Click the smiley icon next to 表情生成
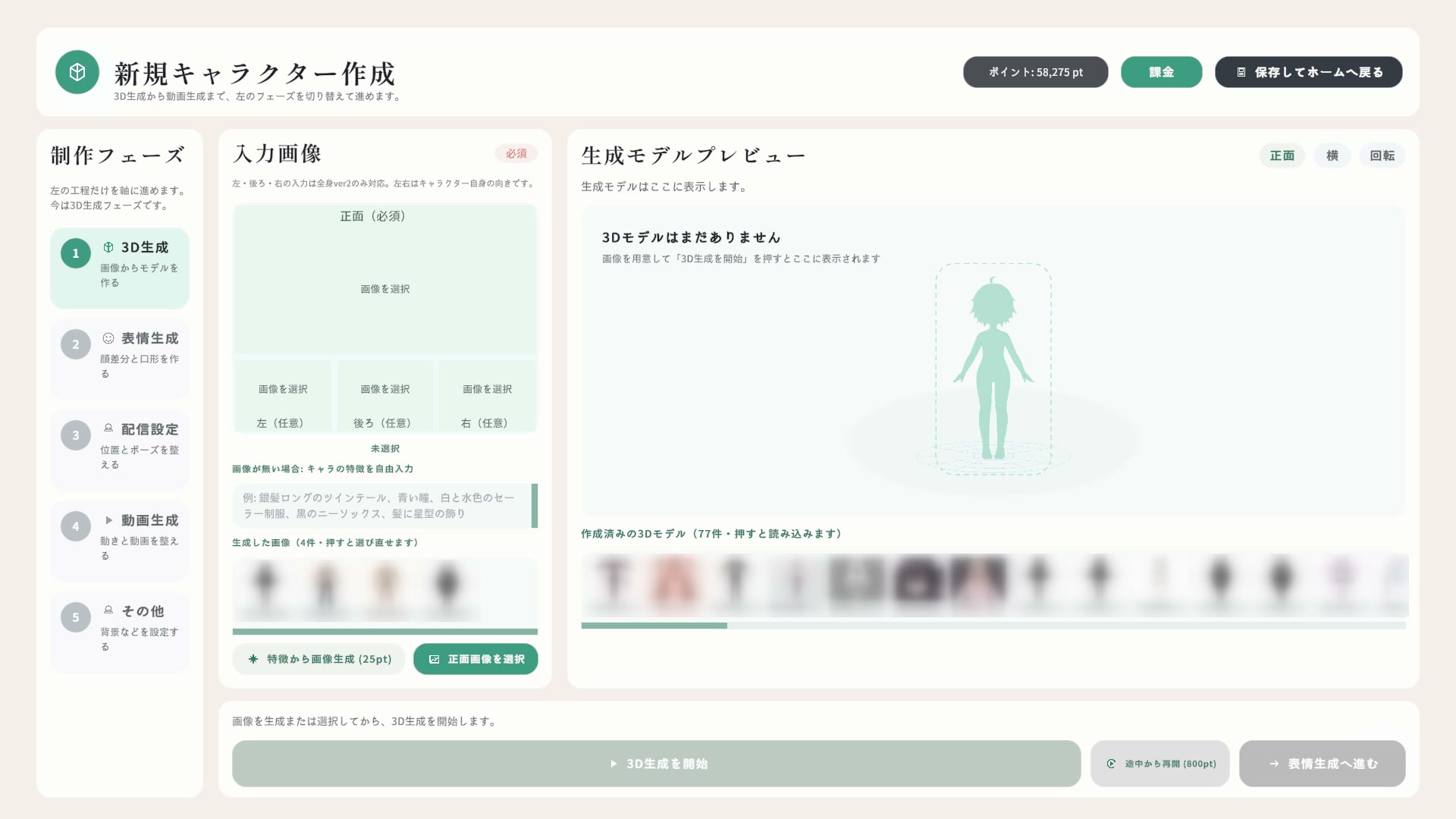 point(108,338)
